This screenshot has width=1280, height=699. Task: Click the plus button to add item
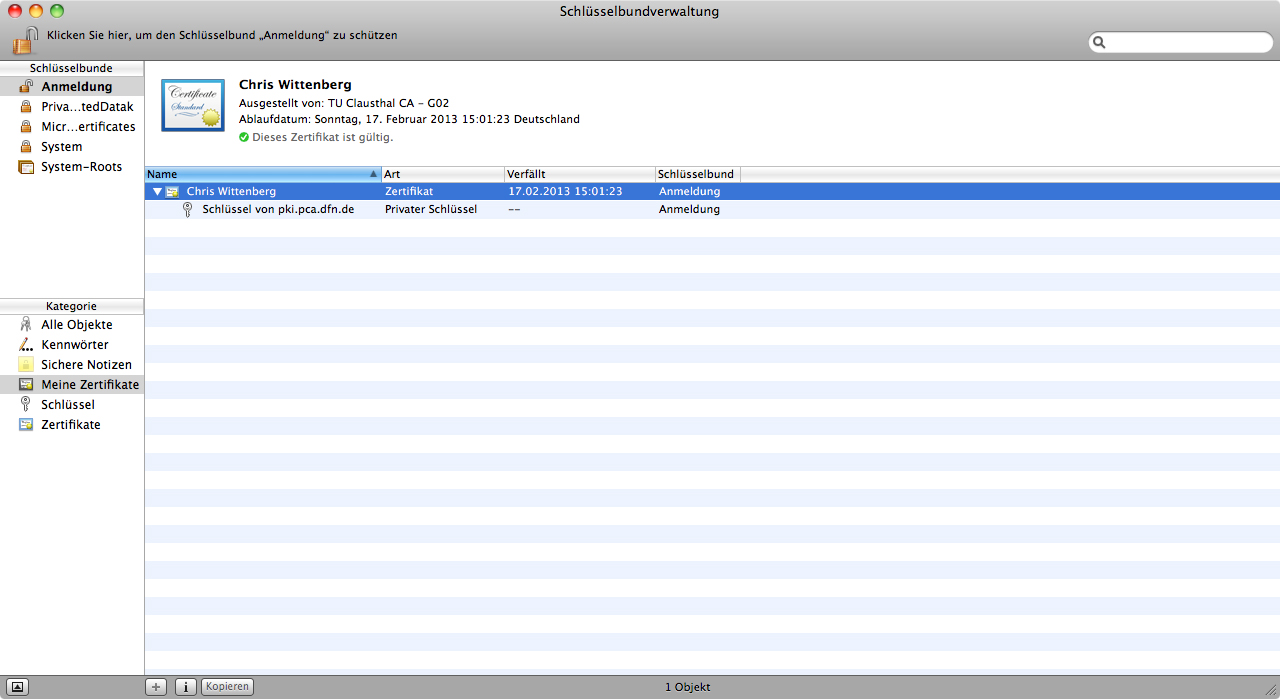pos(157,687)
